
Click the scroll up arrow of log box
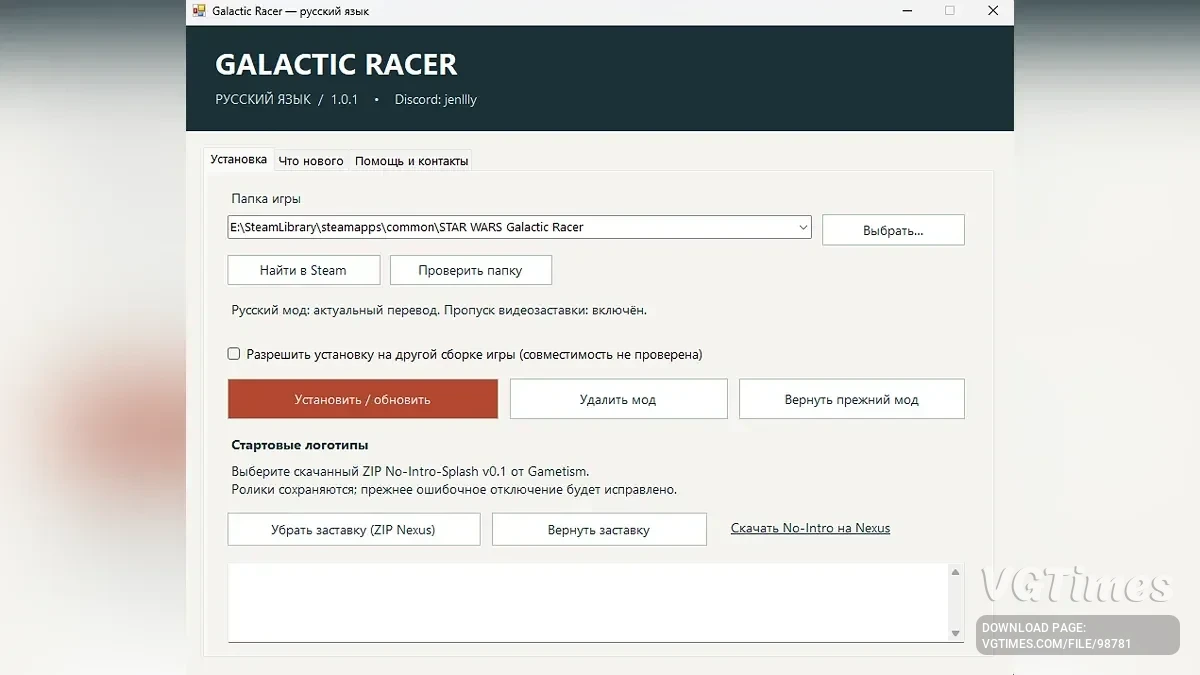[955, 572]
